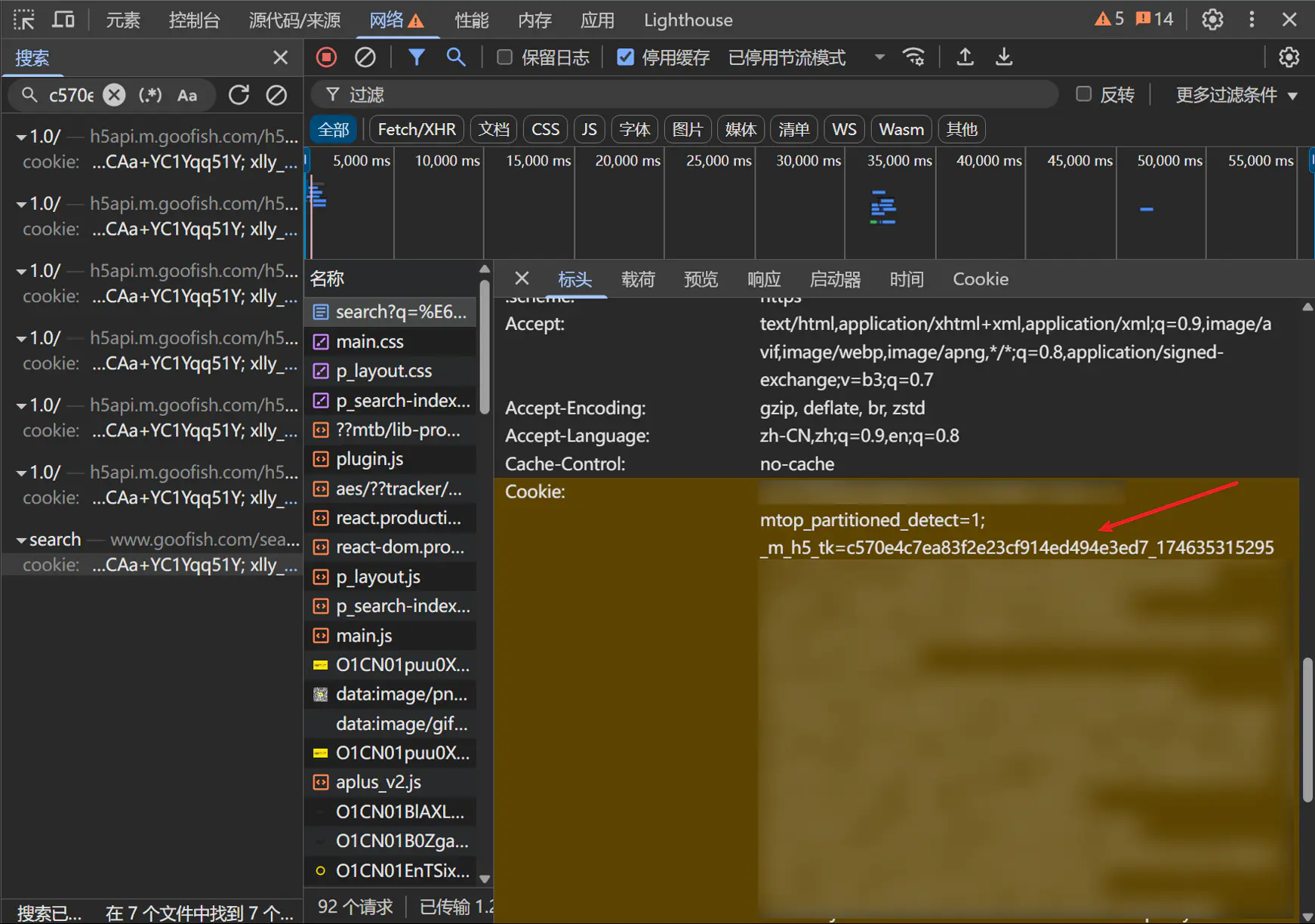The image size is (1315, 924).
Task: Filter requests by Fetch/XHR
Action: point(417,129)
